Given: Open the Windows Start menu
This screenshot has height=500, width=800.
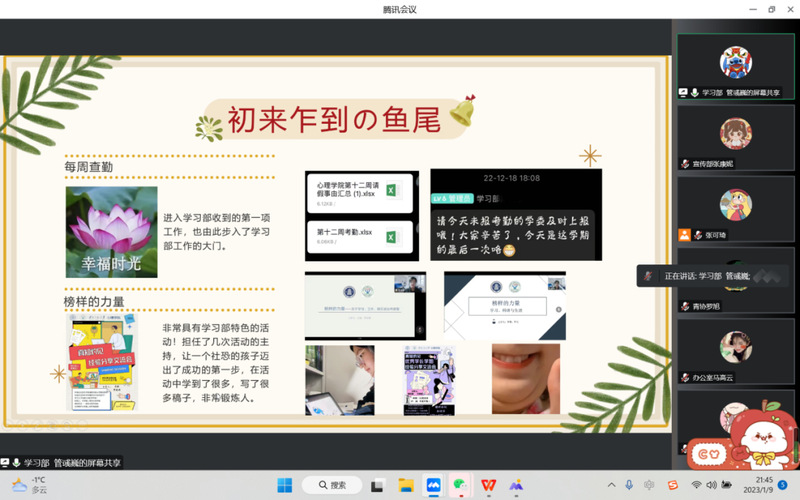Looking at the screenshot, I should click(x=284, y=485).
